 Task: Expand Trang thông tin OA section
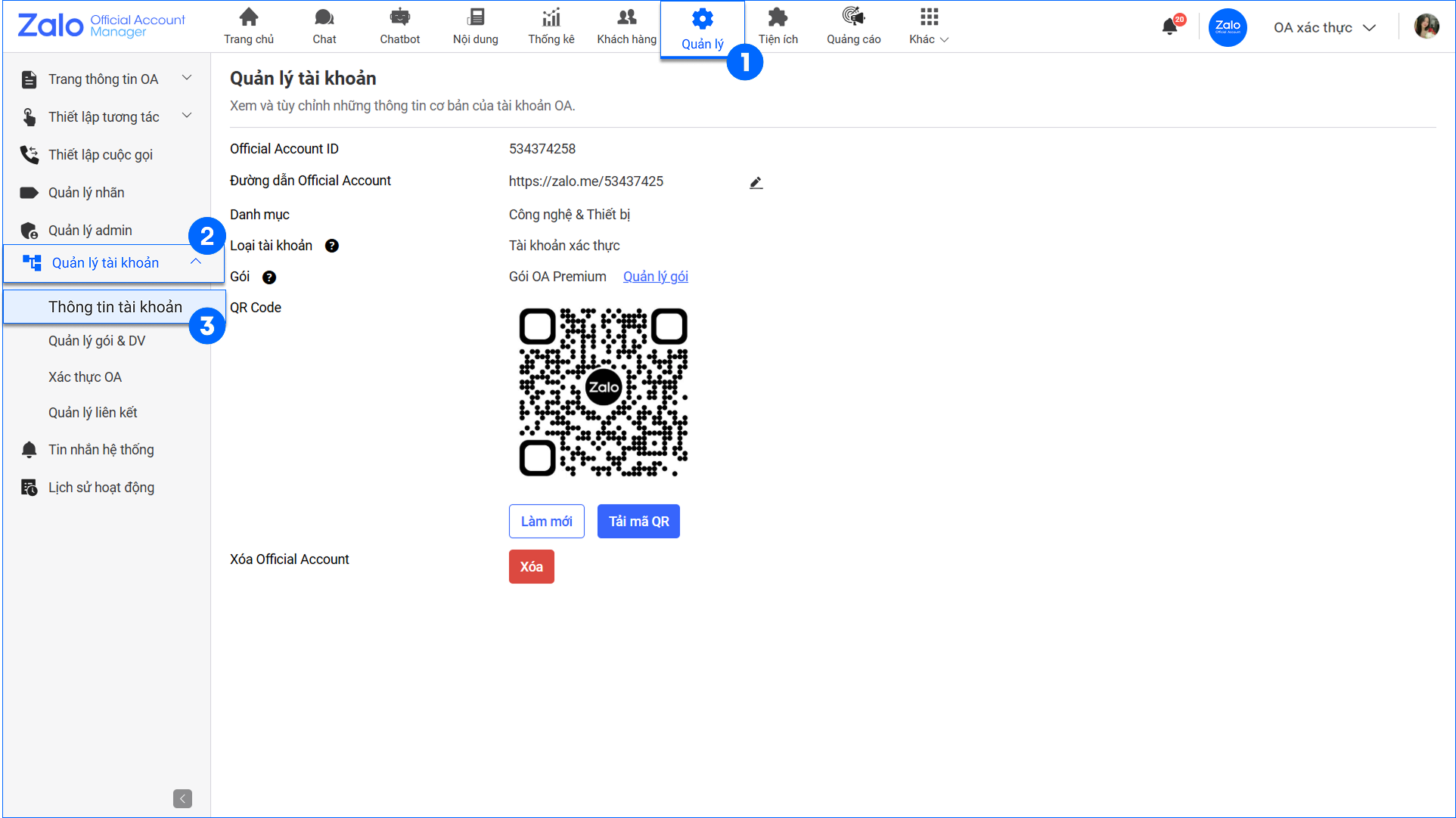(x=187, y=78)
